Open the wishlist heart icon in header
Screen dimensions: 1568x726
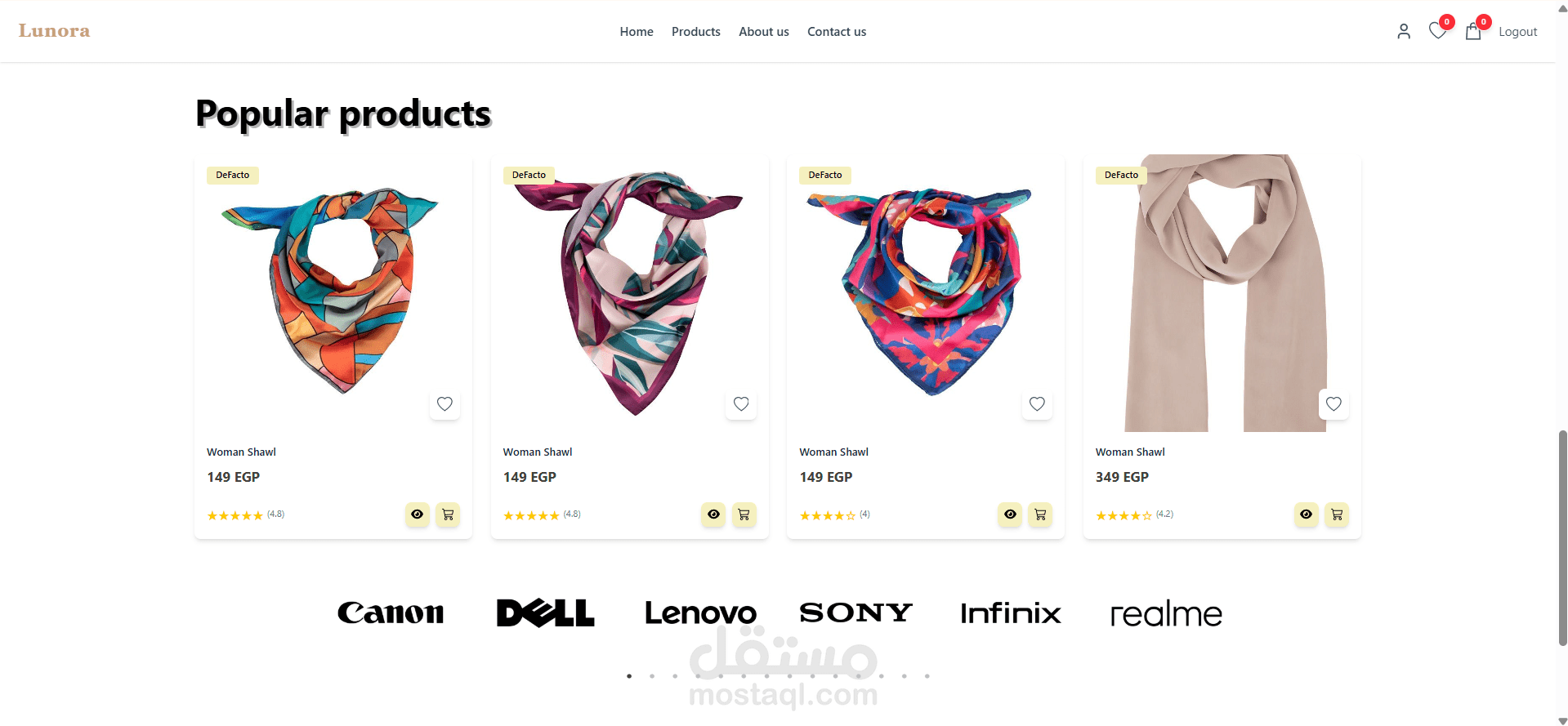point(1438,31)
